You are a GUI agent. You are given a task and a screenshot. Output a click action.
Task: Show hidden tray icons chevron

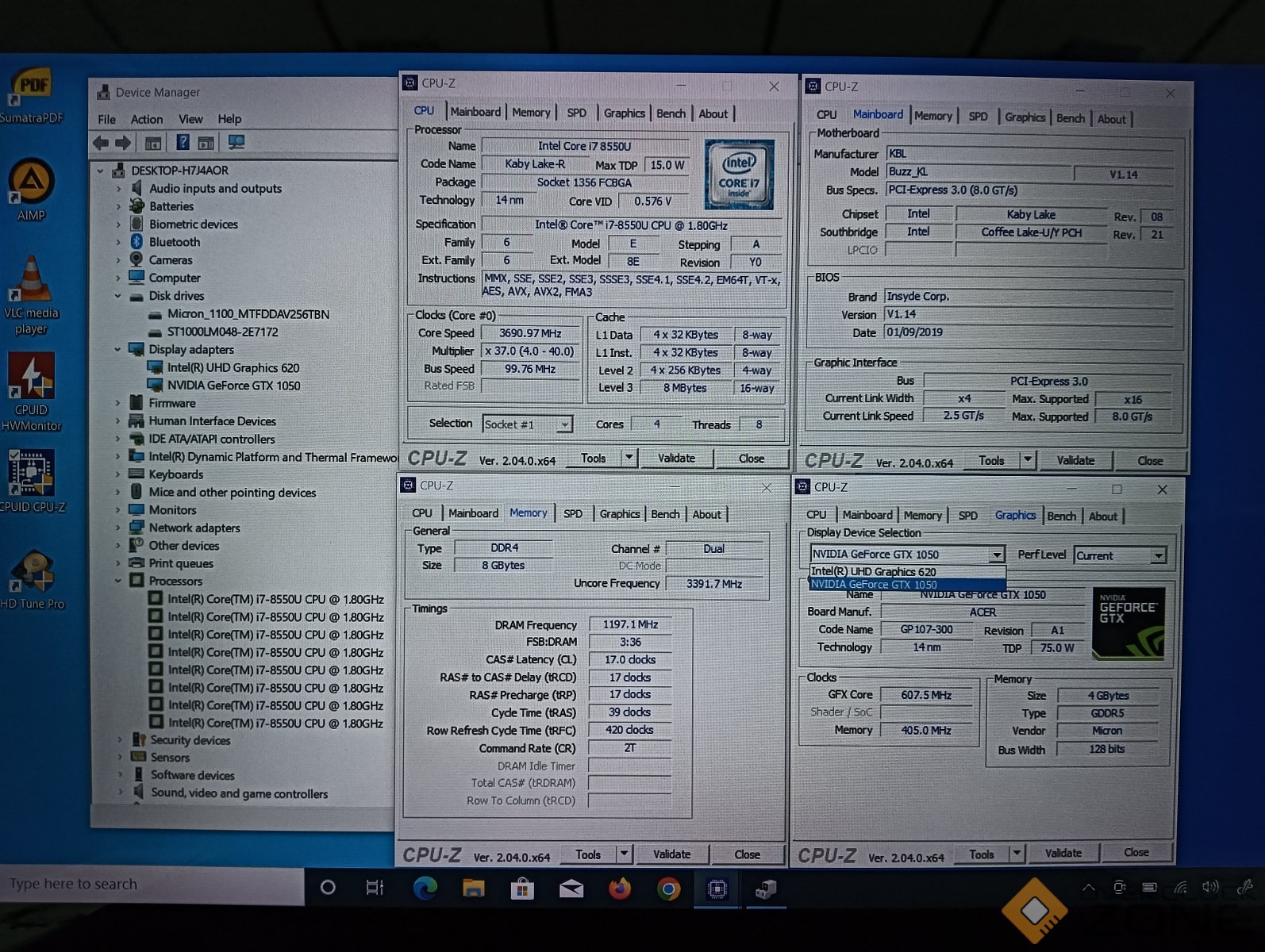(x=1088, y=887)
